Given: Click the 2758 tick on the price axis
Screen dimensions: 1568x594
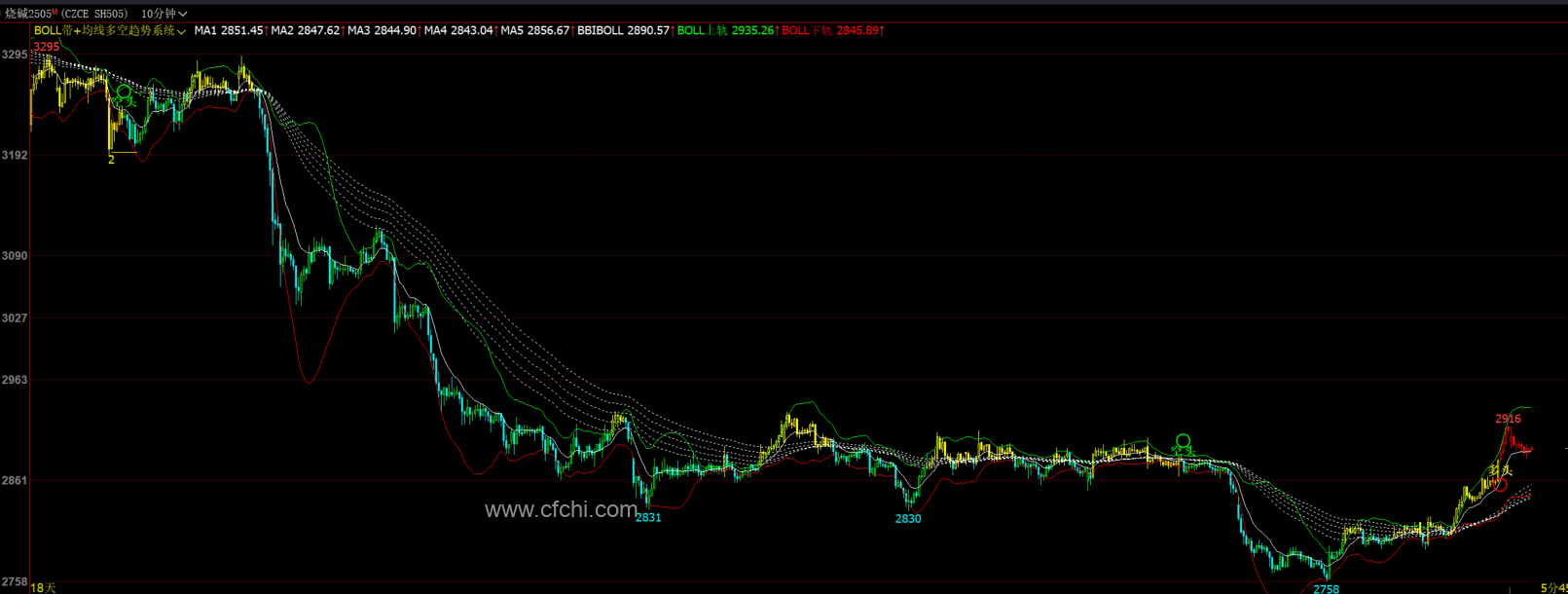Looking at the screenshot, I should point(15,581).
